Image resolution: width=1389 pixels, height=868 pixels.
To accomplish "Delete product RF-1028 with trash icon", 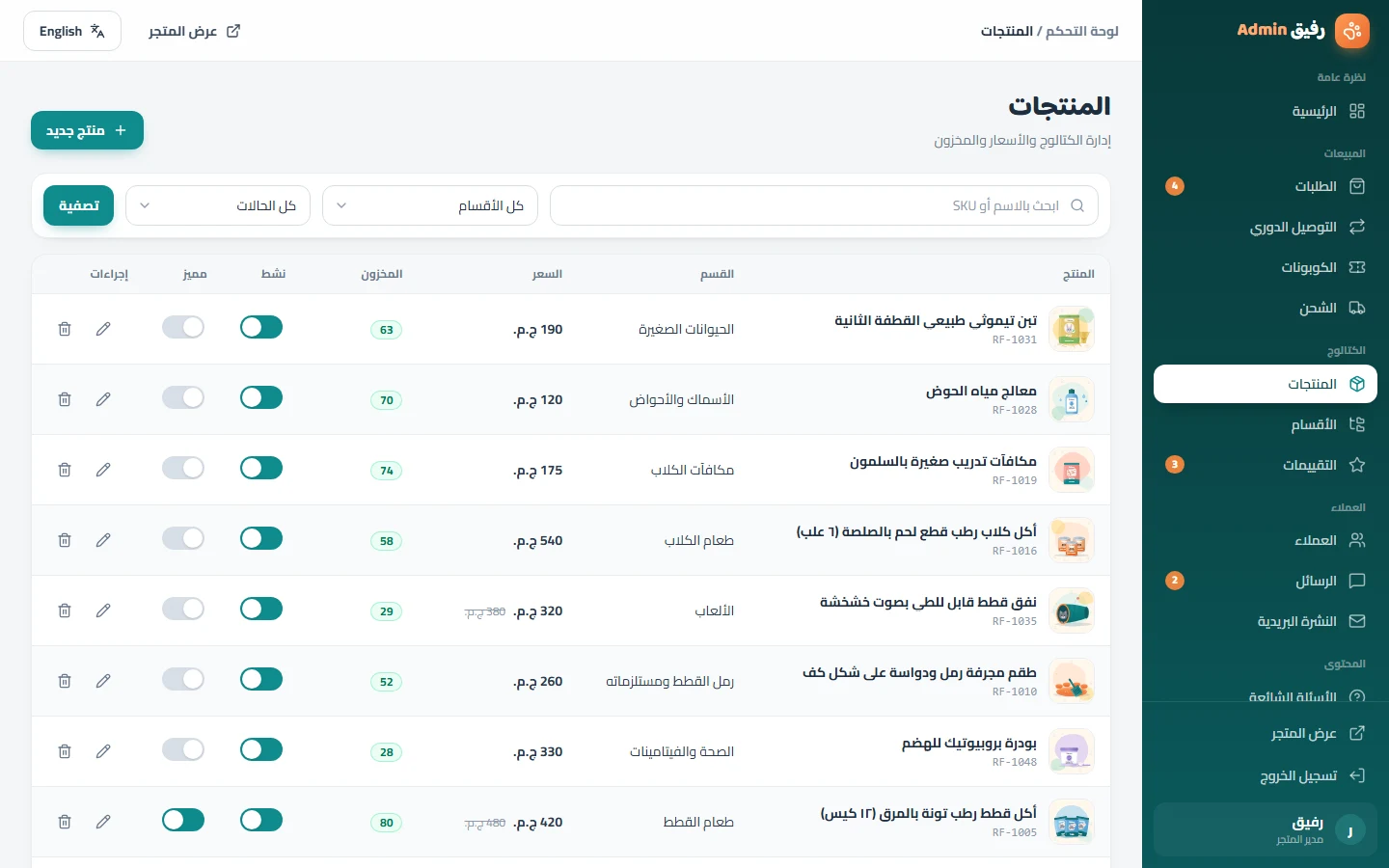I will pos(65,399).
